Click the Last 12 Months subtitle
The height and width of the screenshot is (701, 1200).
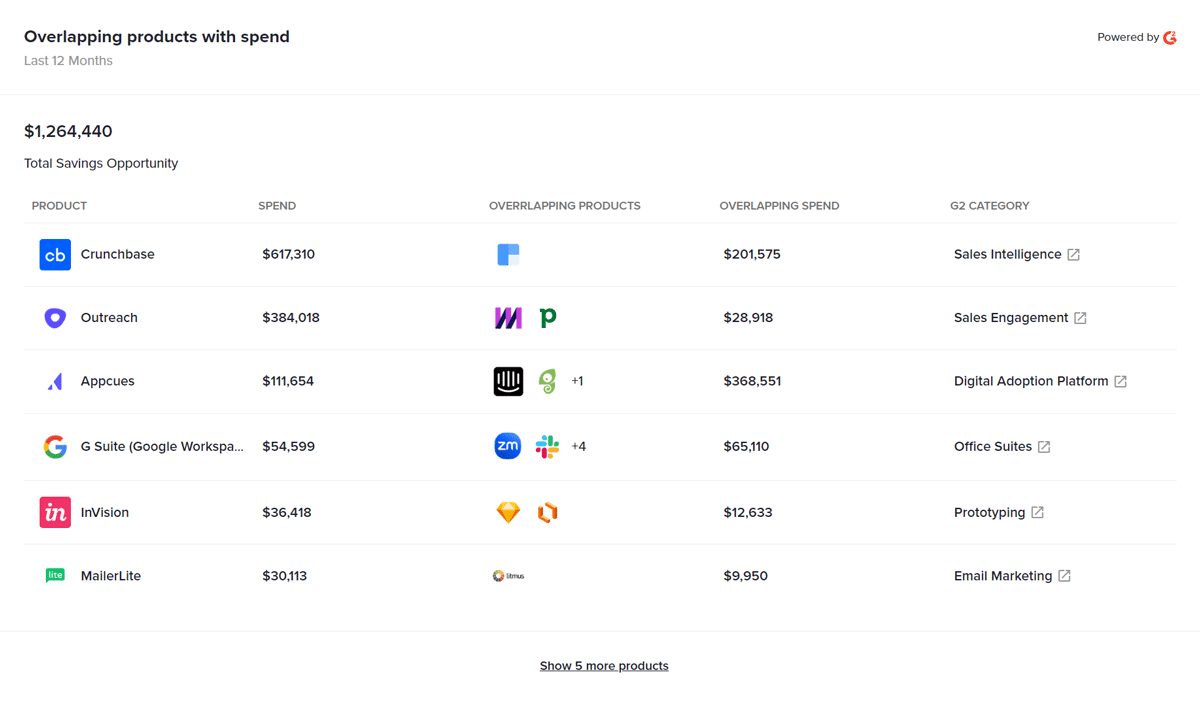pyautogui.click(x=68, y=61)
